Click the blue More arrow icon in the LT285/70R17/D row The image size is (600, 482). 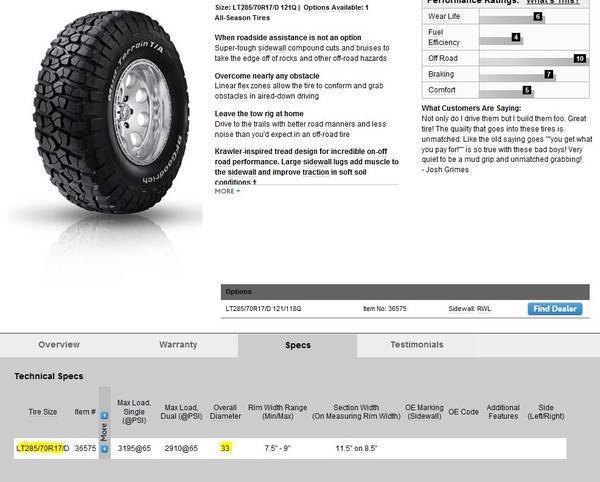click(104, 448)
